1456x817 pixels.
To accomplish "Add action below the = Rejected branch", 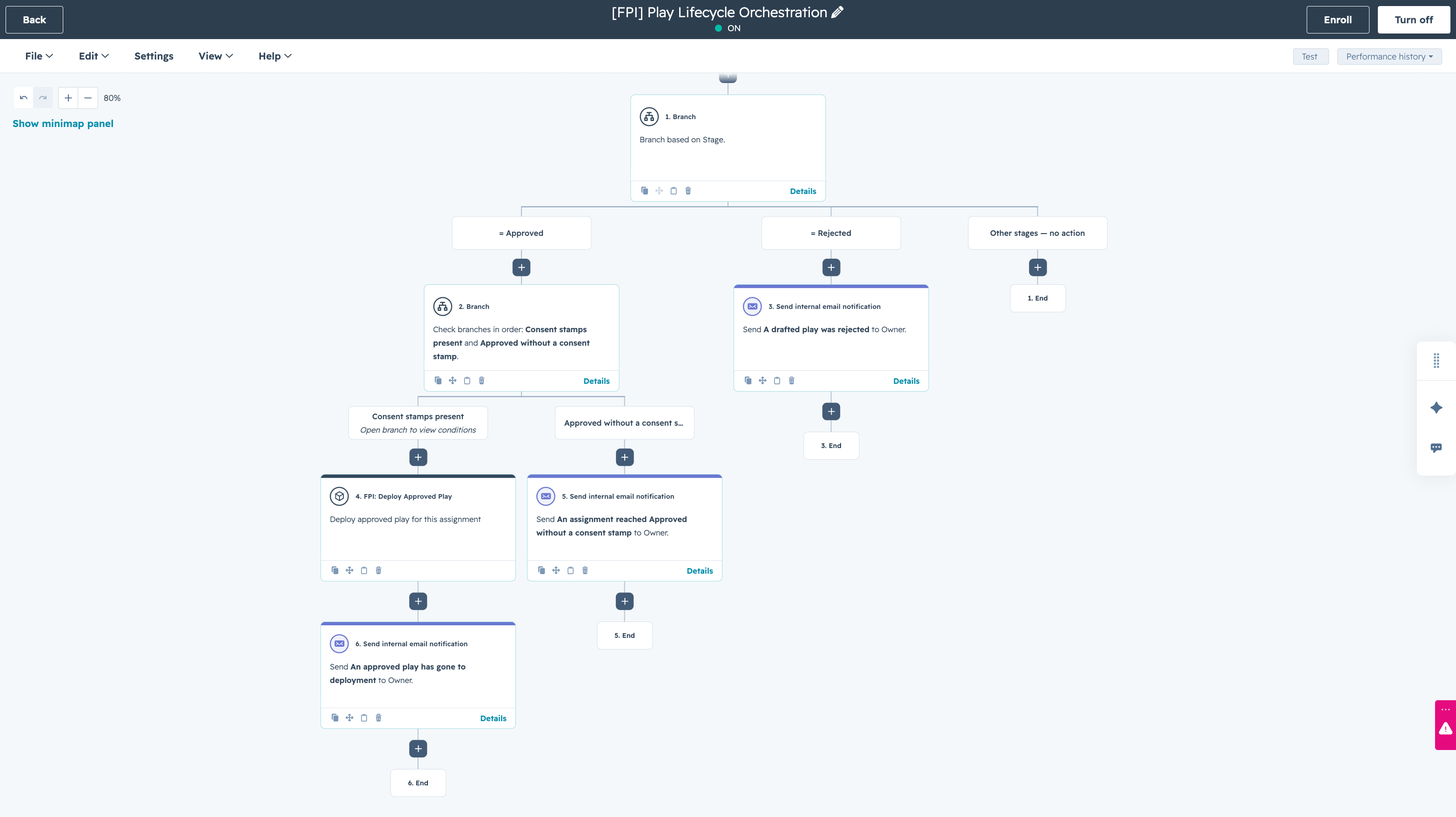I will [831, 268].
